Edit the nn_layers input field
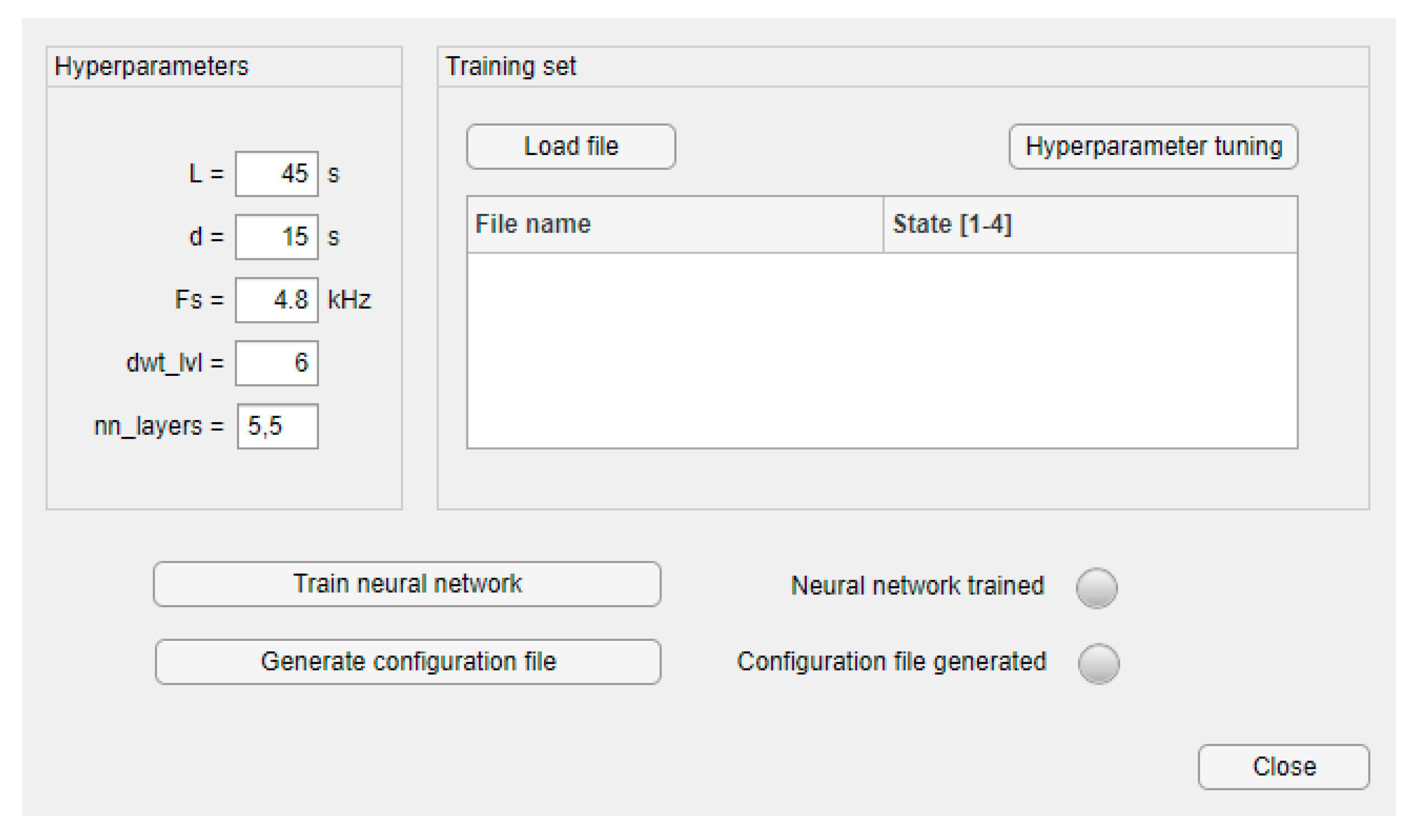Image resolution: width=1423 pixels, height=840 pixels. [x=277, y=426]
